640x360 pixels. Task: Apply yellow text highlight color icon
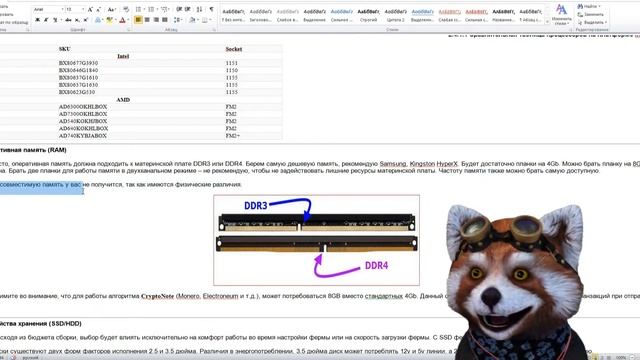click(x=109, y=20)
